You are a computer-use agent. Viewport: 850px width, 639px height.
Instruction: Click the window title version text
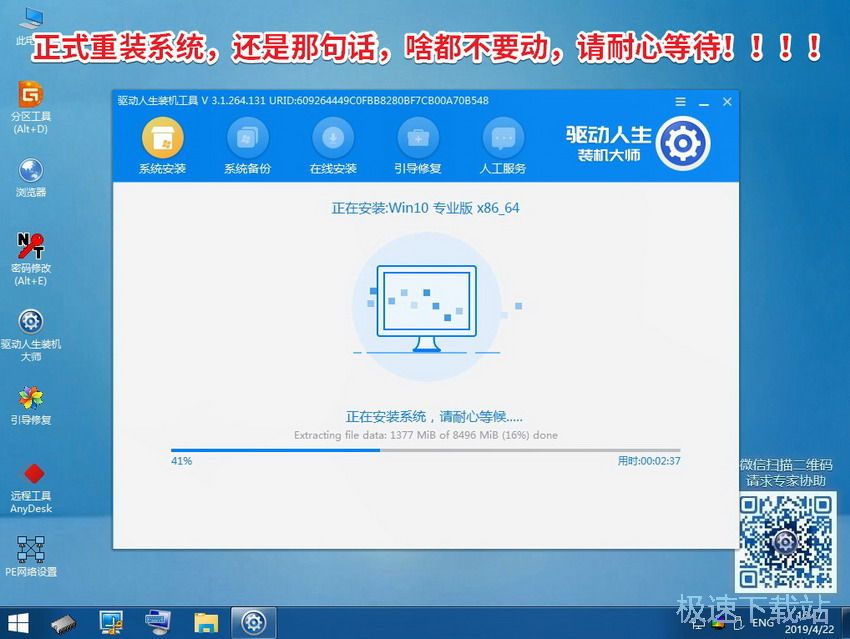(x=303, y=101)
